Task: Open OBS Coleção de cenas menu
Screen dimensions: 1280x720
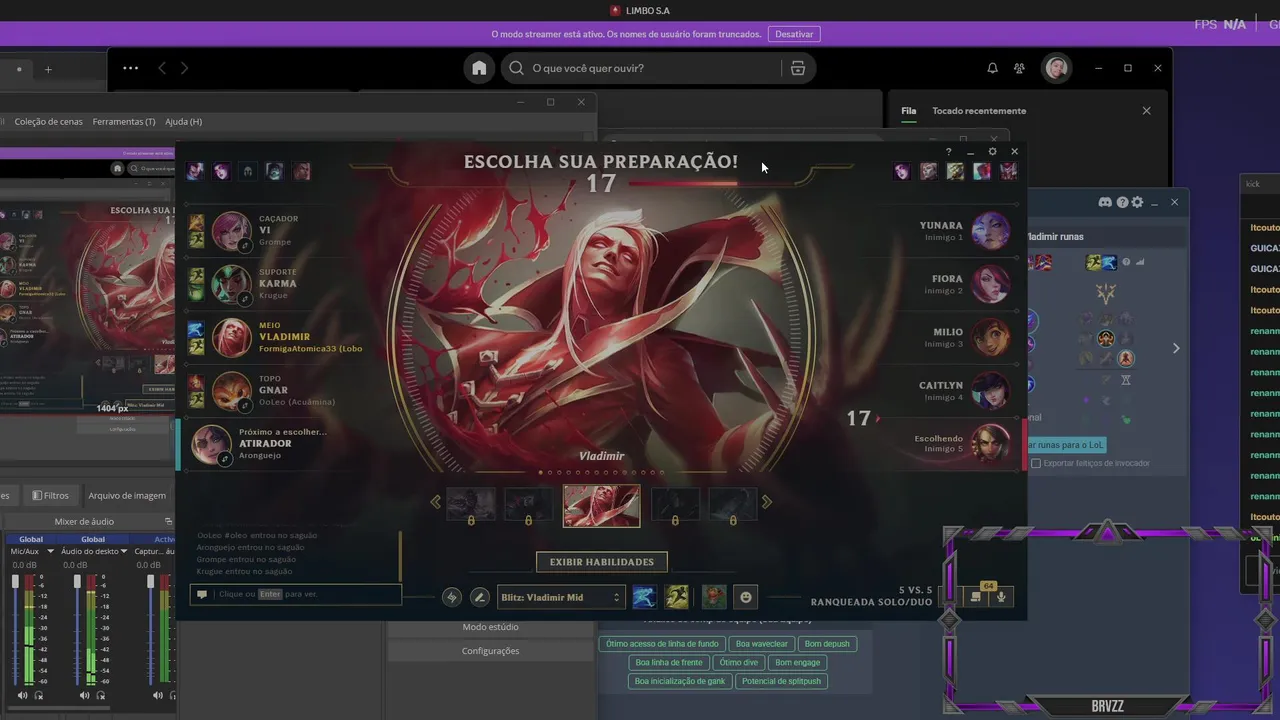Action: [x=48, y=121]
